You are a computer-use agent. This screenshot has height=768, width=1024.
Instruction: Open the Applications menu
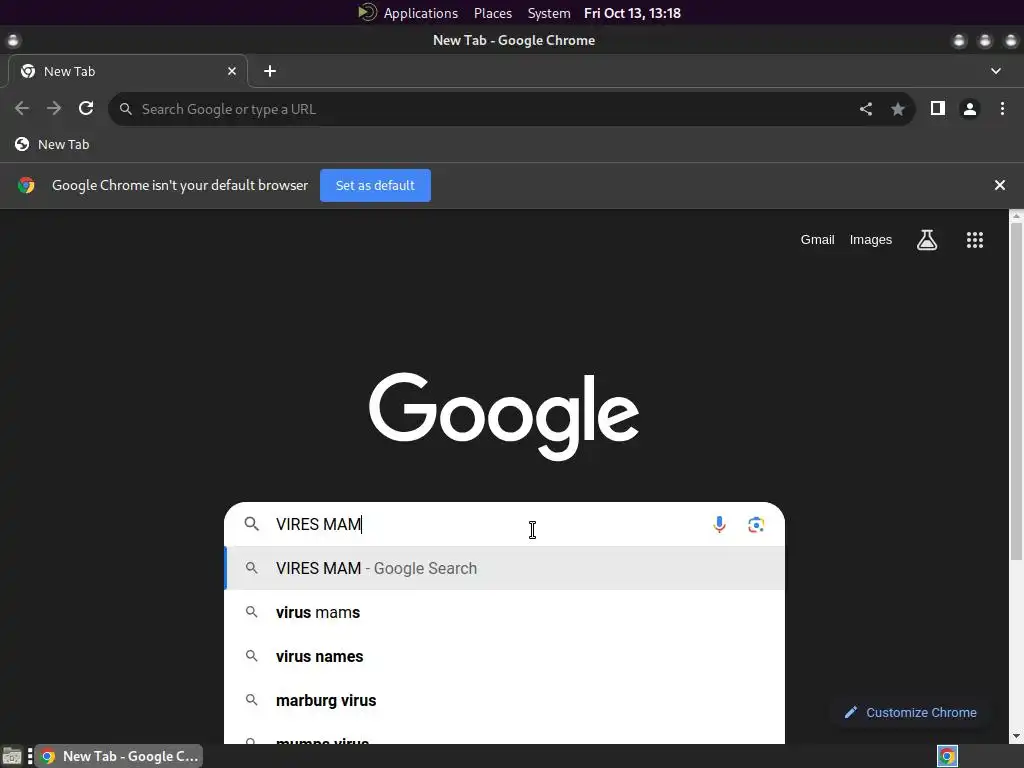coord(421,13)
